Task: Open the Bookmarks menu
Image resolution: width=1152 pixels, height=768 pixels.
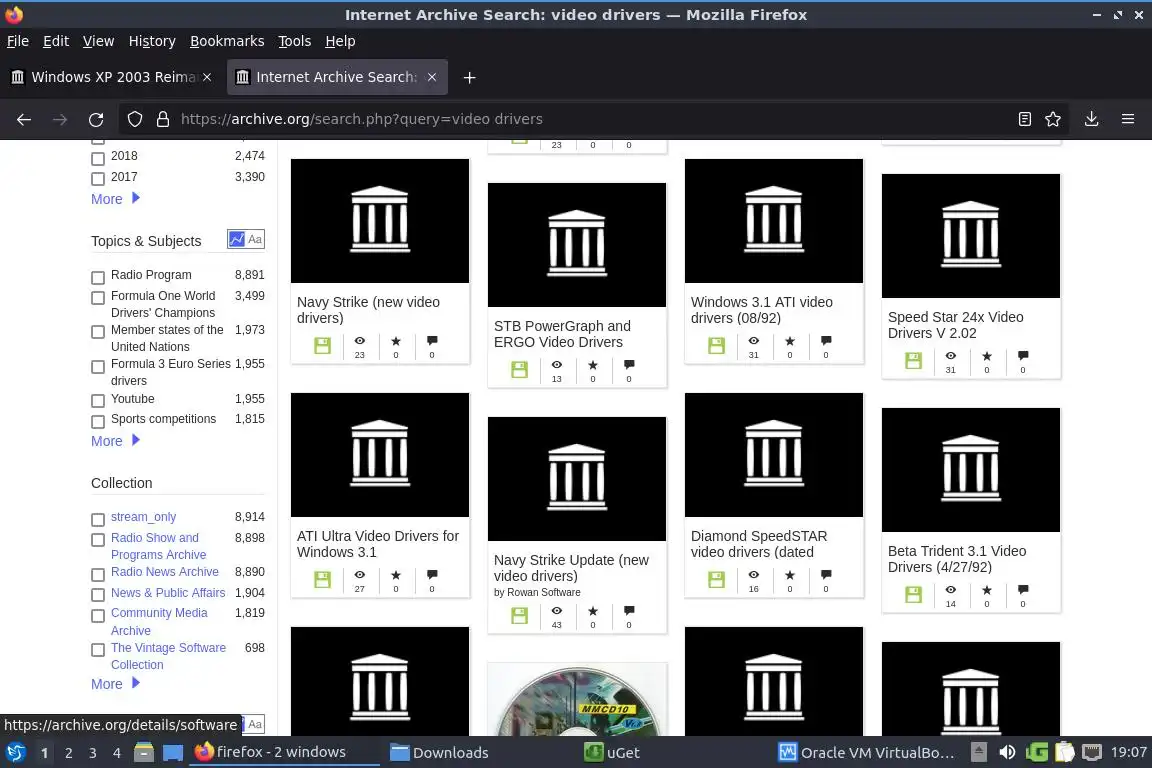Action: tap(227, 41)
